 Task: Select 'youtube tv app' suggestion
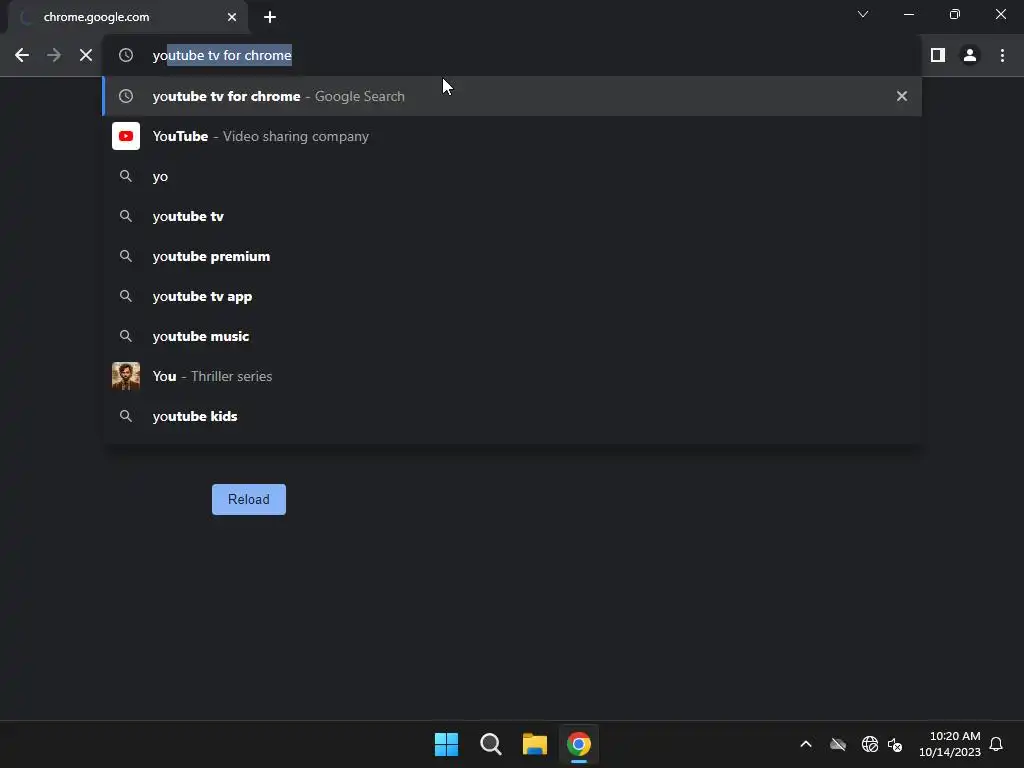click(x=512, y=296)
